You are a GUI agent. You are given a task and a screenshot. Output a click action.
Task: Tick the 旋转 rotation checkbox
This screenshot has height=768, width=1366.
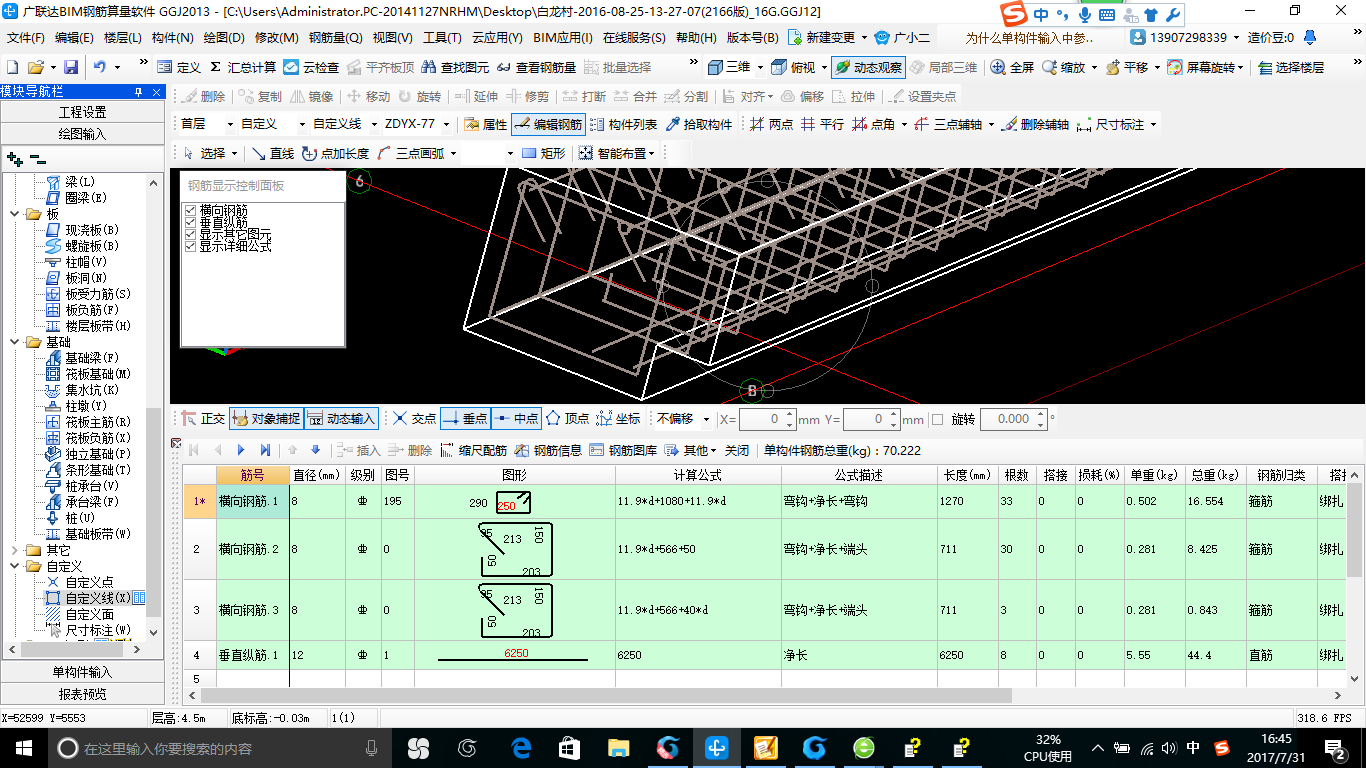937,419
